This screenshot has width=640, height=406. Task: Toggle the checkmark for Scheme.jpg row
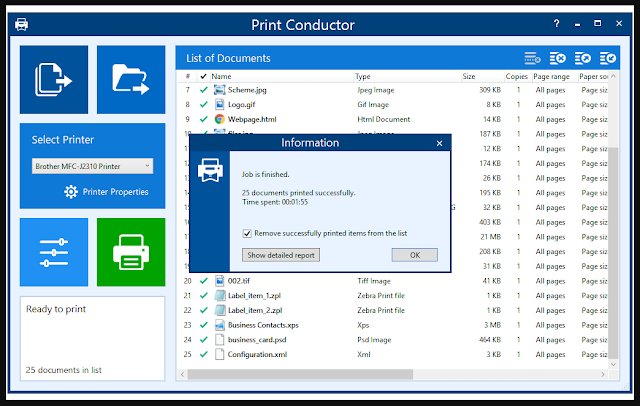point(204,90)
